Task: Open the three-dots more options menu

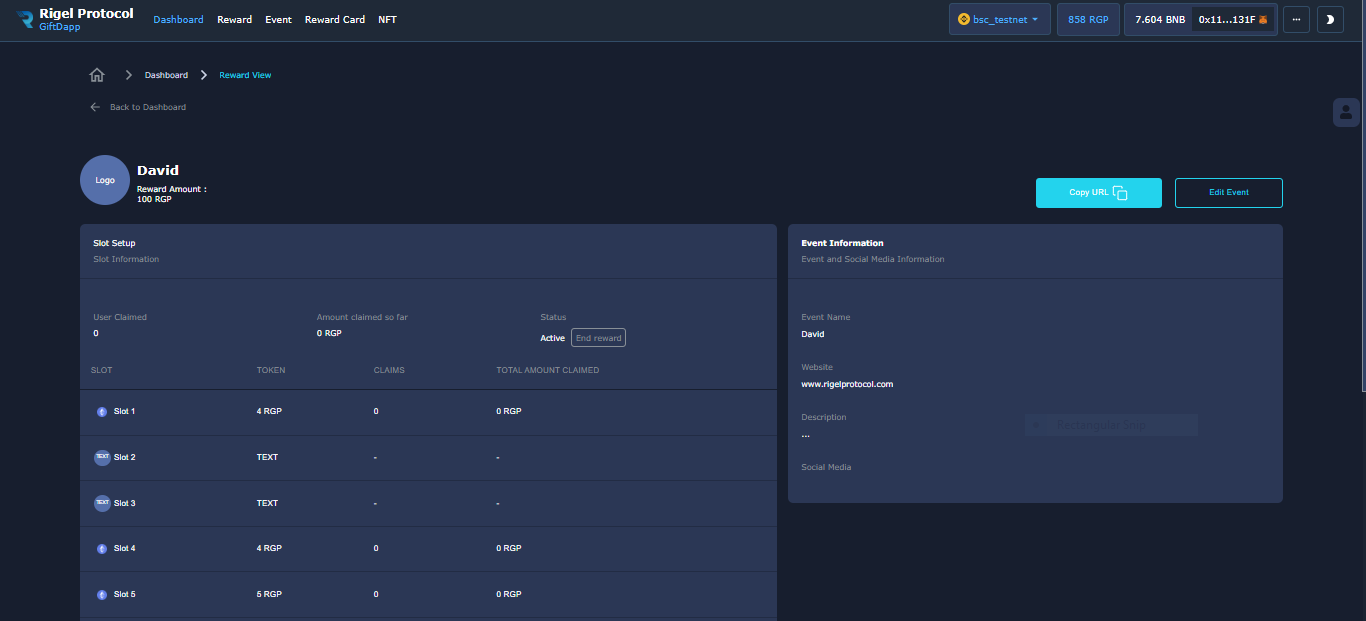Action: (1296, 19)
